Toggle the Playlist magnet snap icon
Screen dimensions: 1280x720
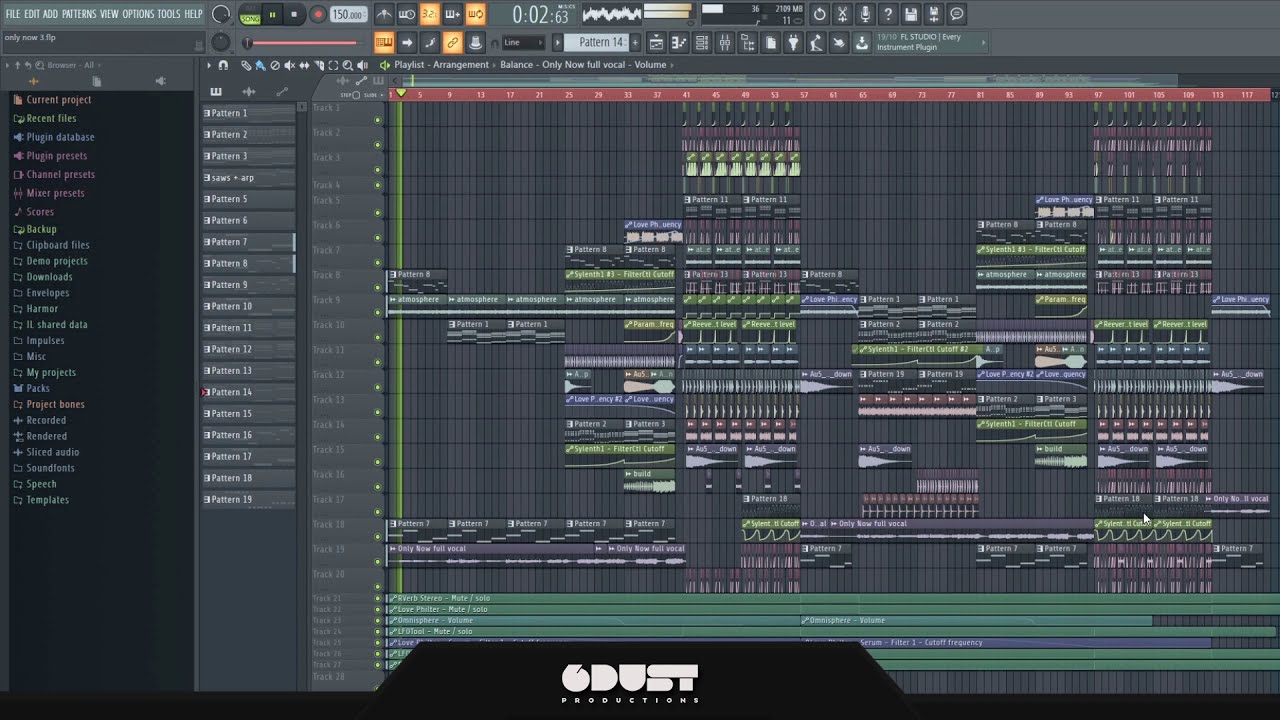coord(223,66)
